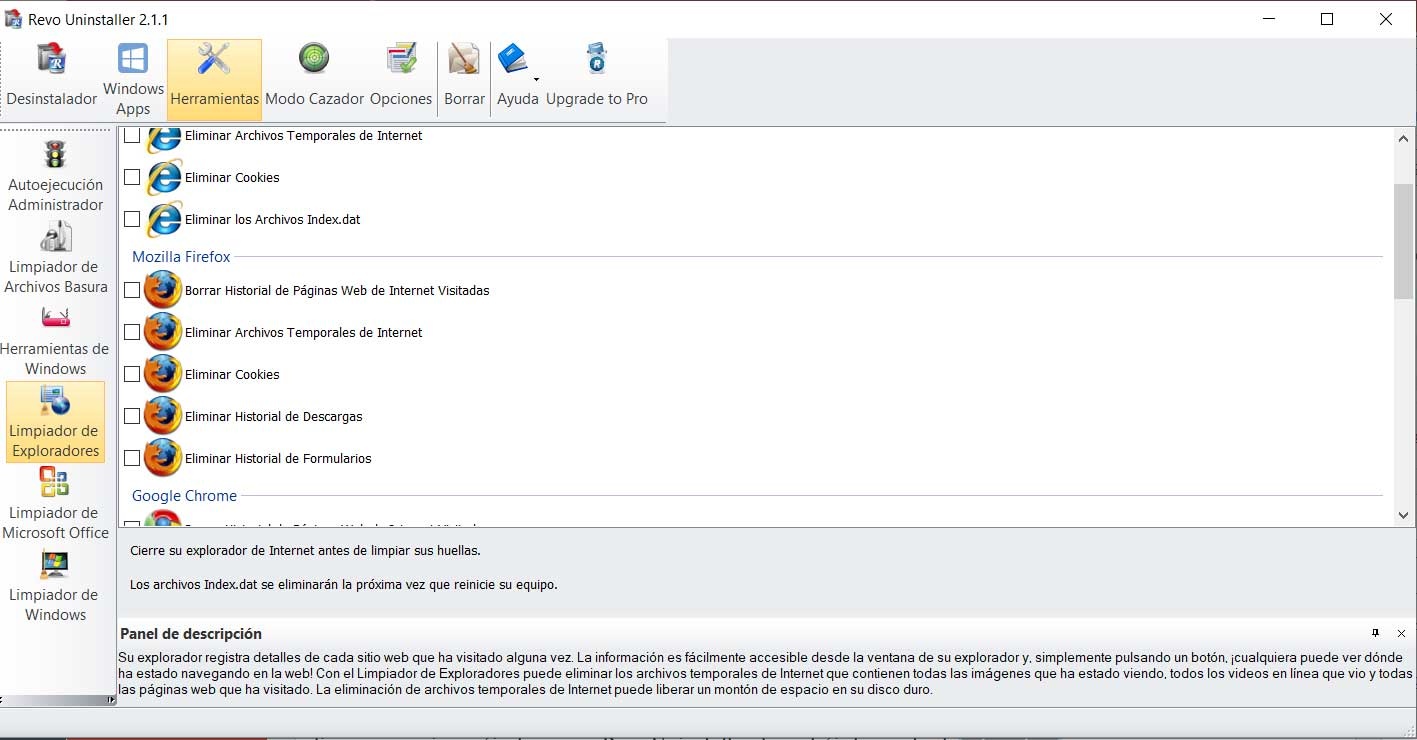The image size is (1417, 740).
Task: Select Firefox 'Eliminar Archivos Temporales de Internet' label
Action: (304, 332)
